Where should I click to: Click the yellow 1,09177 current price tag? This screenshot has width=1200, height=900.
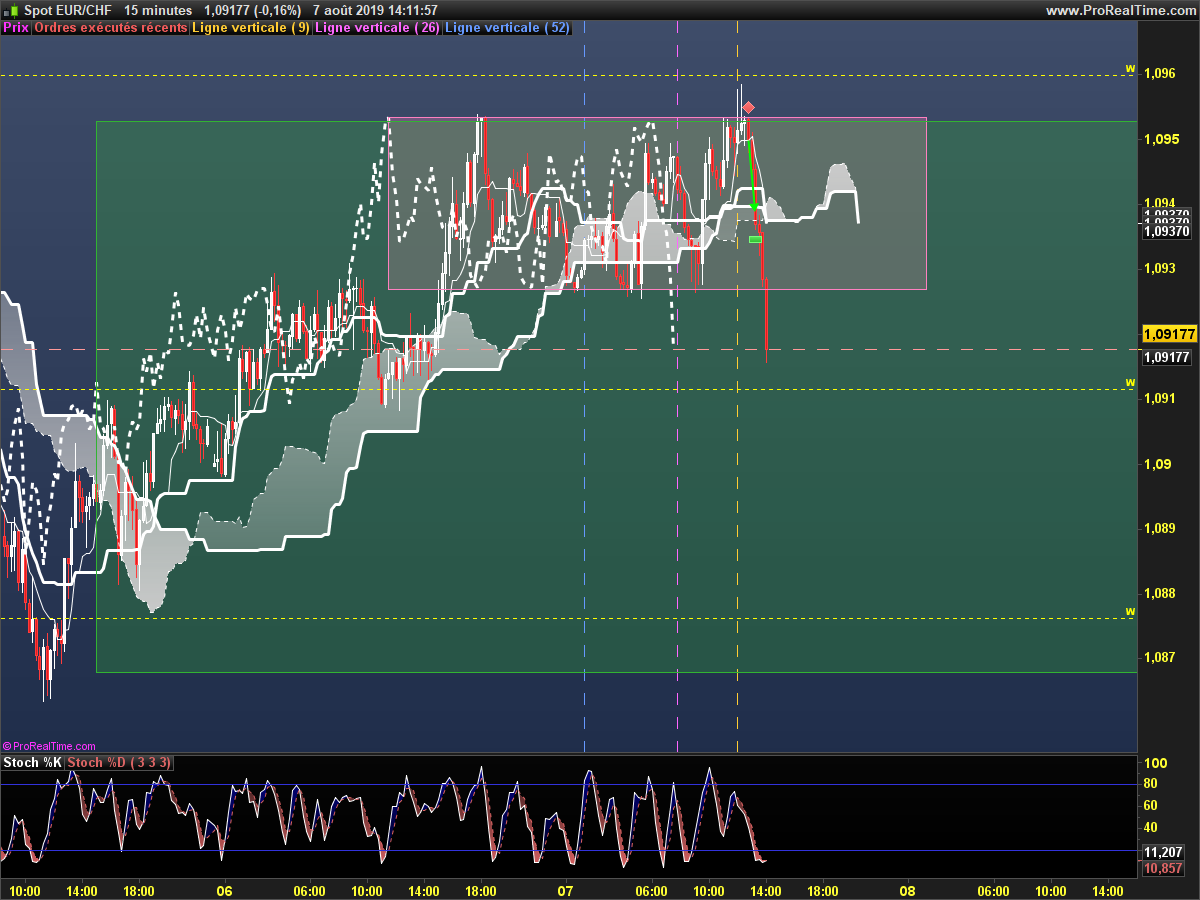tap(1169, 334)
